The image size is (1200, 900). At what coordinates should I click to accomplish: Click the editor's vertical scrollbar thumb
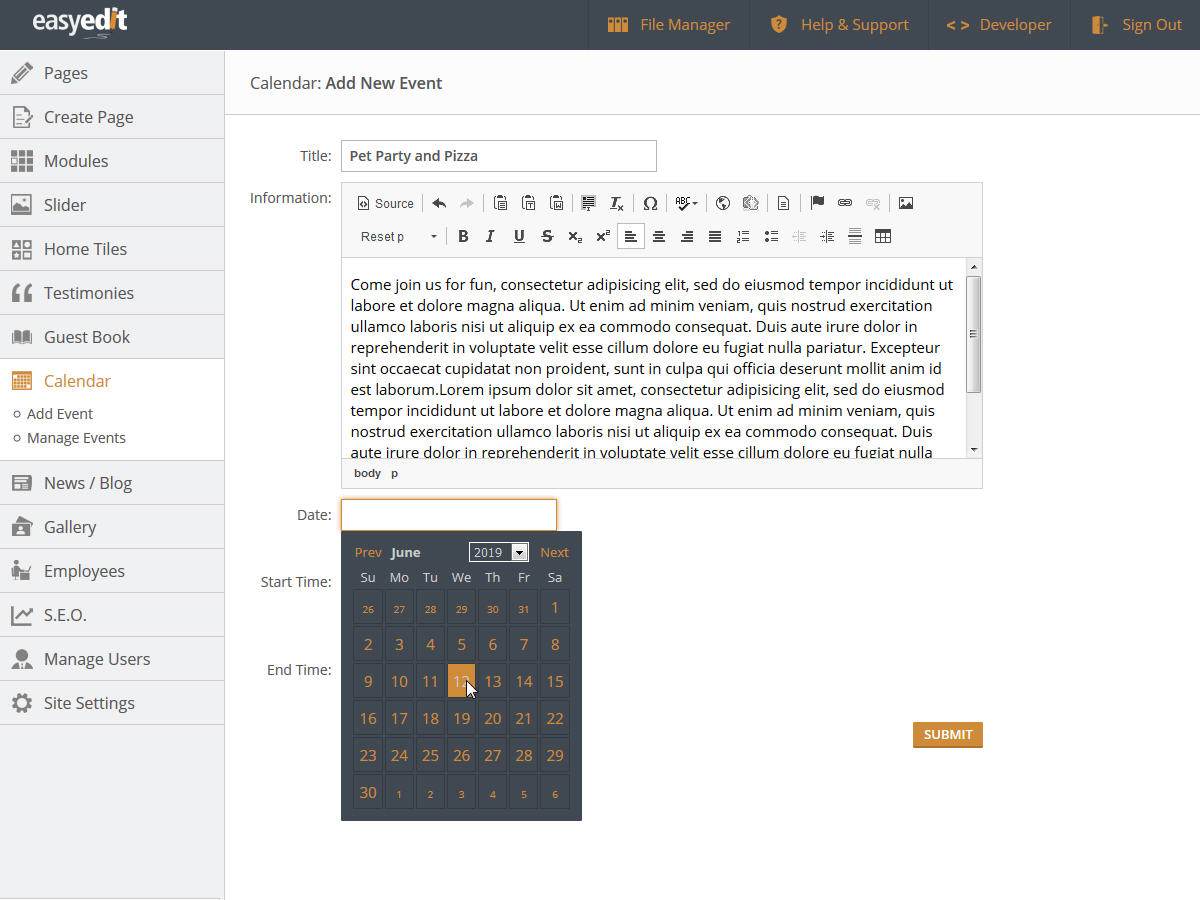click(974, 334)
